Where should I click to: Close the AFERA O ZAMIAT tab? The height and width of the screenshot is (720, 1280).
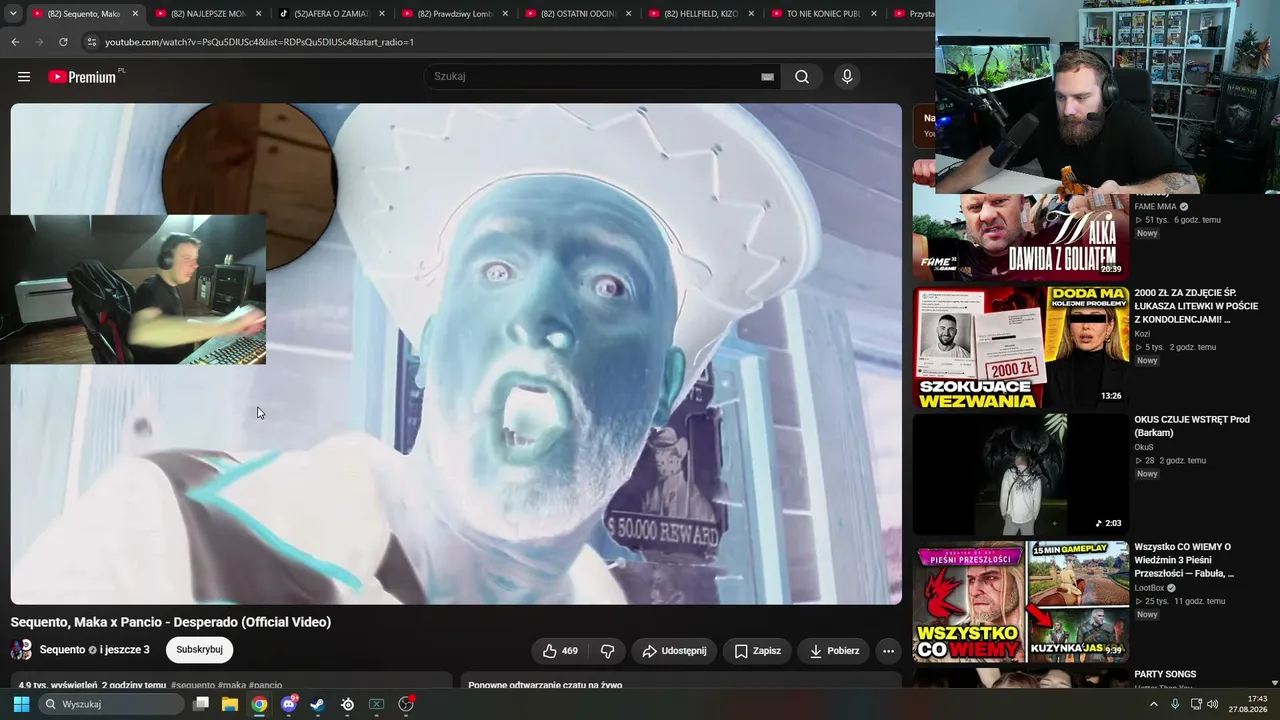tap(382, 14)
